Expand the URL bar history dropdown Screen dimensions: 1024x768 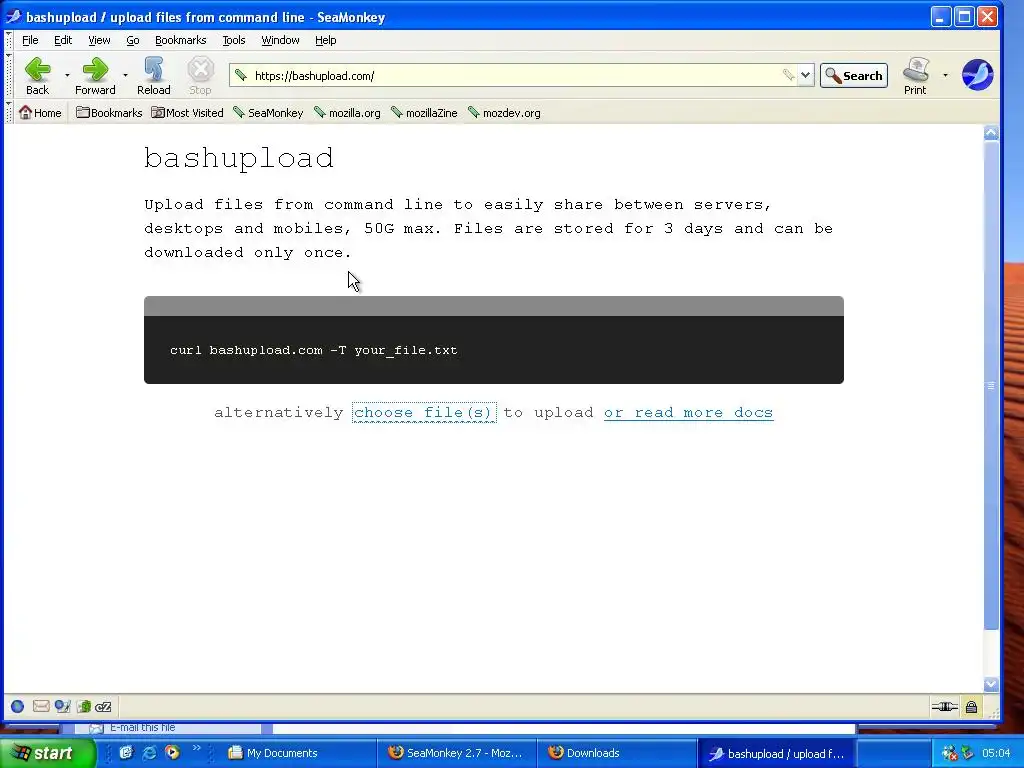click(805, 75)
